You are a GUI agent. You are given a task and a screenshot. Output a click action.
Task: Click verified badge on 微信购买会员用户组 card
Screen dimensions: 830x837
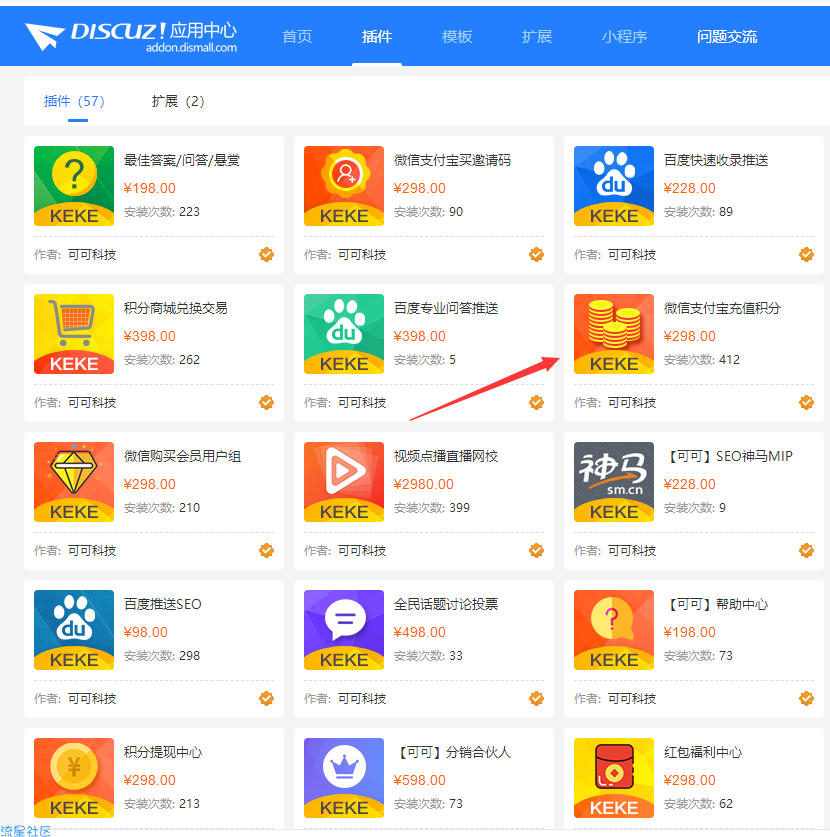pyautogui.click(x=266, y=550)
